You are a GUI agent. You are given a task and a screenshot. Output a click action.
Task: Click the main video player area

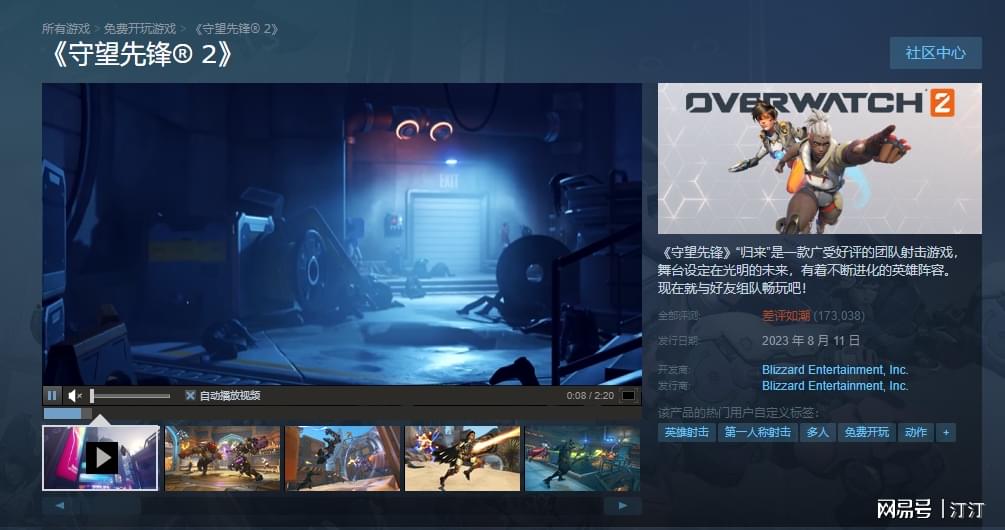point(342,234)
